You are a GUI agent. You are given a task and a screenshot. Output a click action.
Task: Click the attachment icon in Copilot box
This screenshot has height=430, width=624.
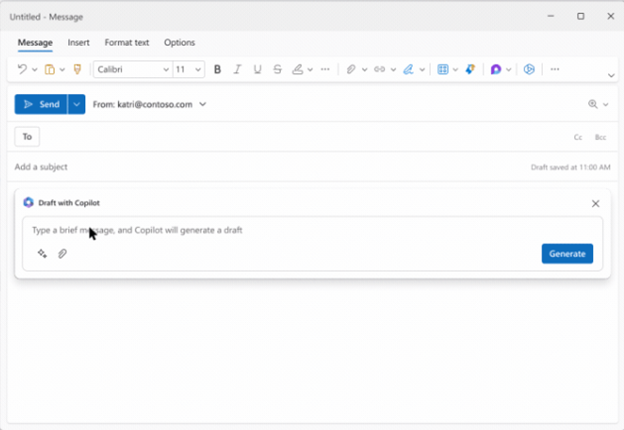(x=62, y=254)
